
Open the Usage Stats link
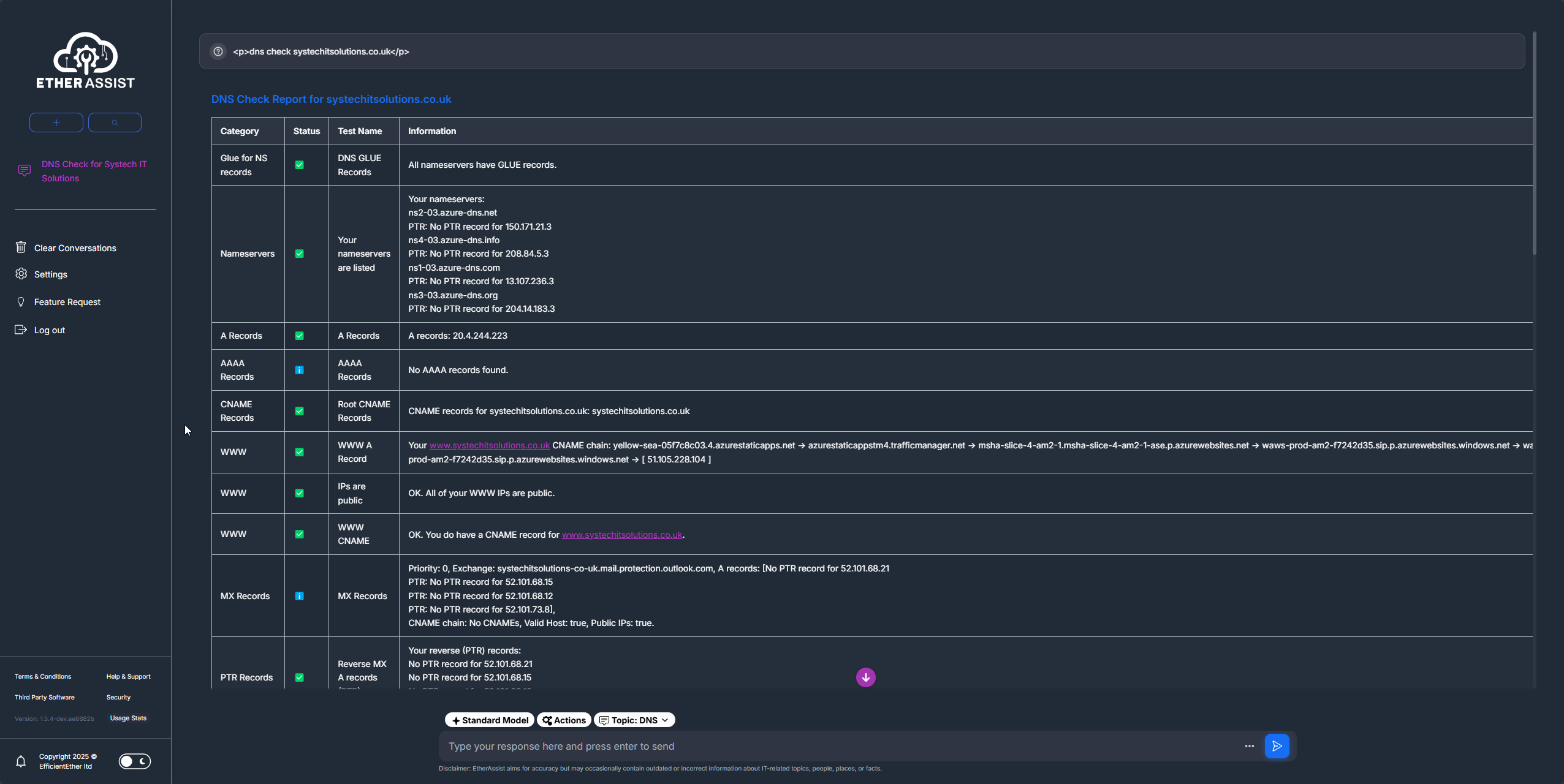128,718
